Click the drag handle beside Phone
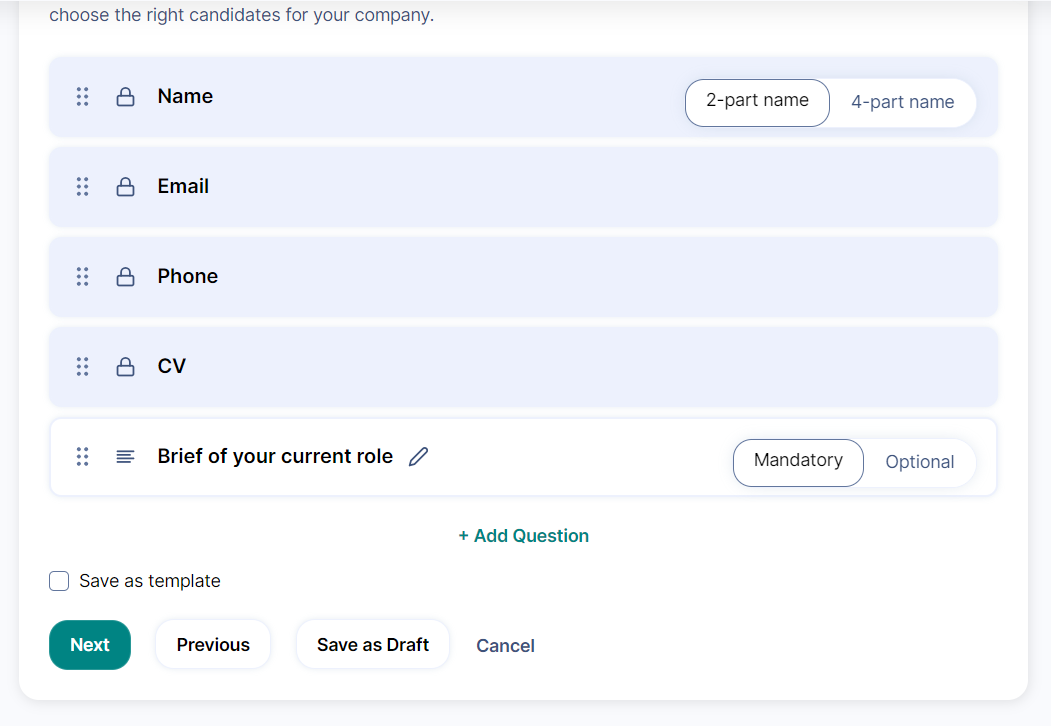1051x726 pixels. click(83, 277)
